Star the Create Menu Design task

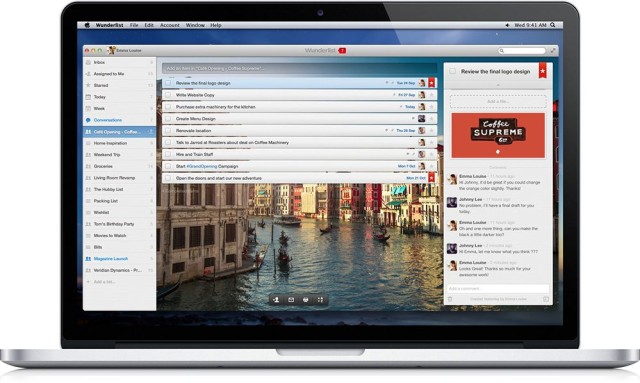(431, 118)
